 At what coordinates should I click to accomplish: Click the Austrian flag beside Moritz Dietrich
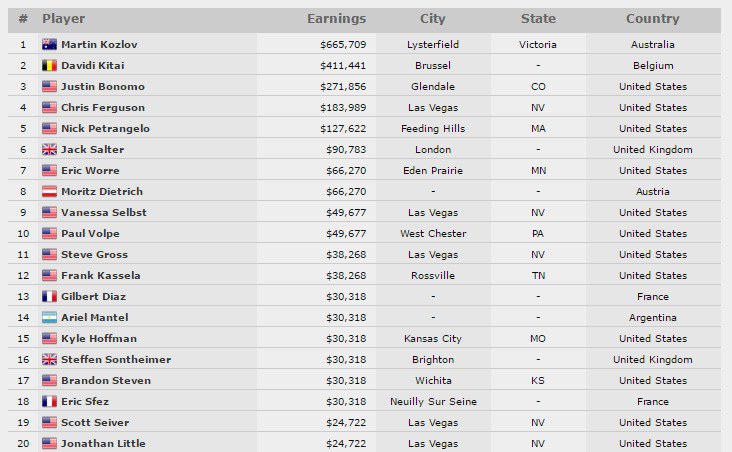click(49, 192)
